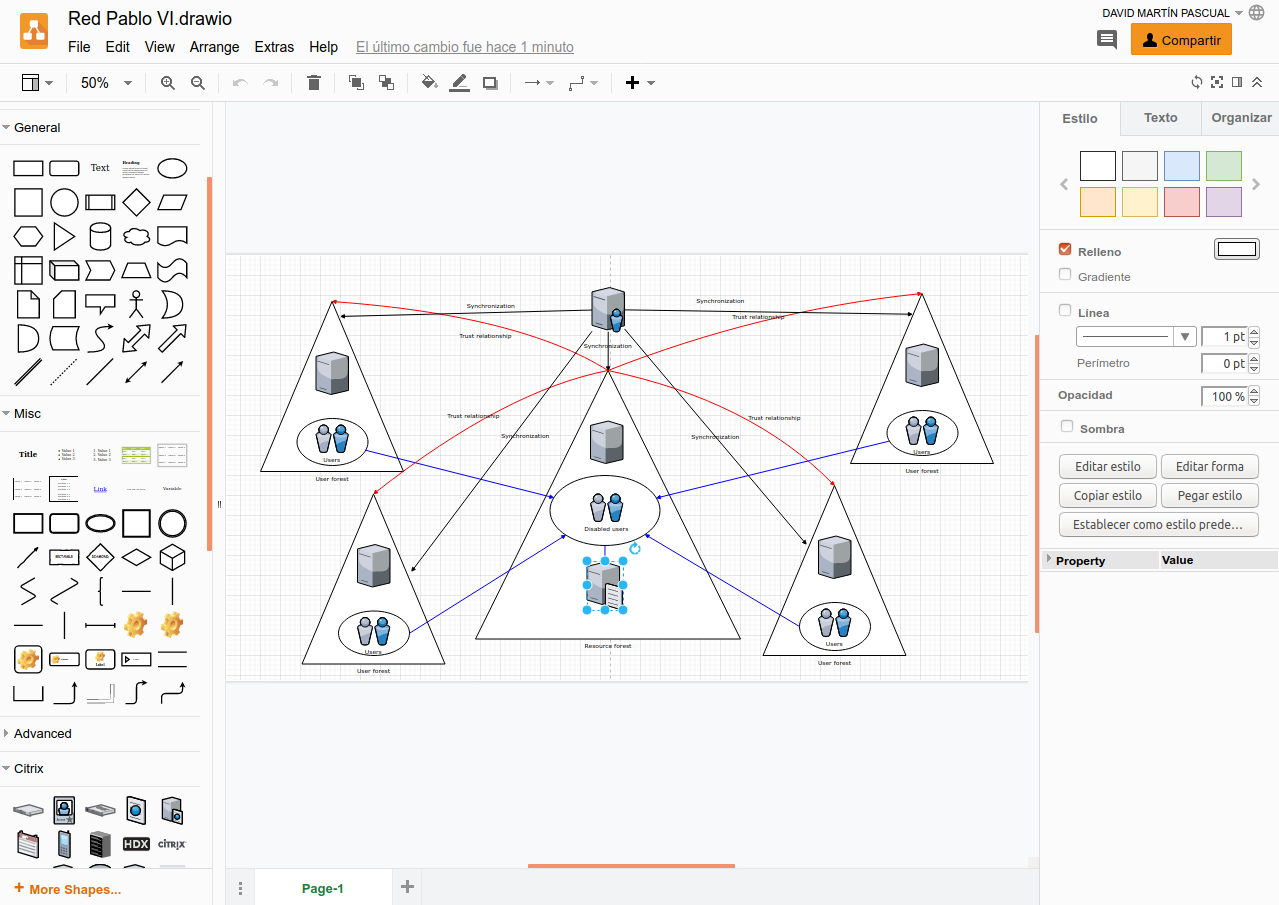1279x905 pixels.
Task: Switch to the Organizar tab
Action: (1240, 118)
